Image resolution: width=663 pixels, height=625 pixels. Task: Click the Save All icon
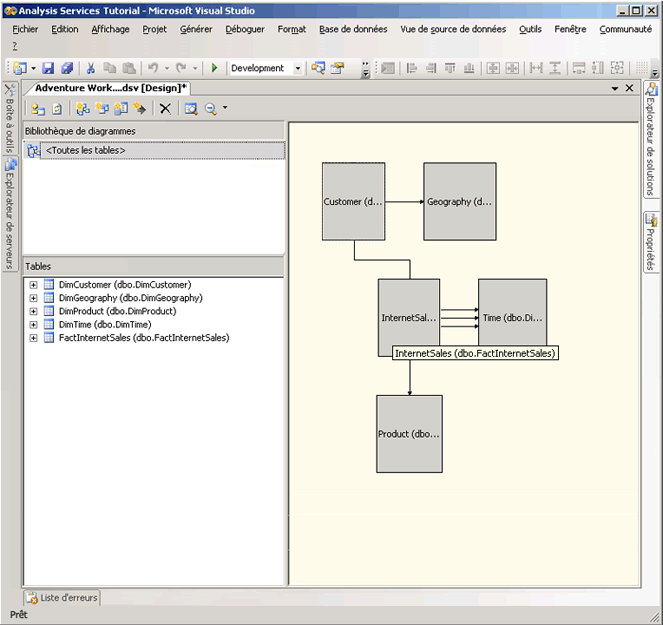coord(67,68)
